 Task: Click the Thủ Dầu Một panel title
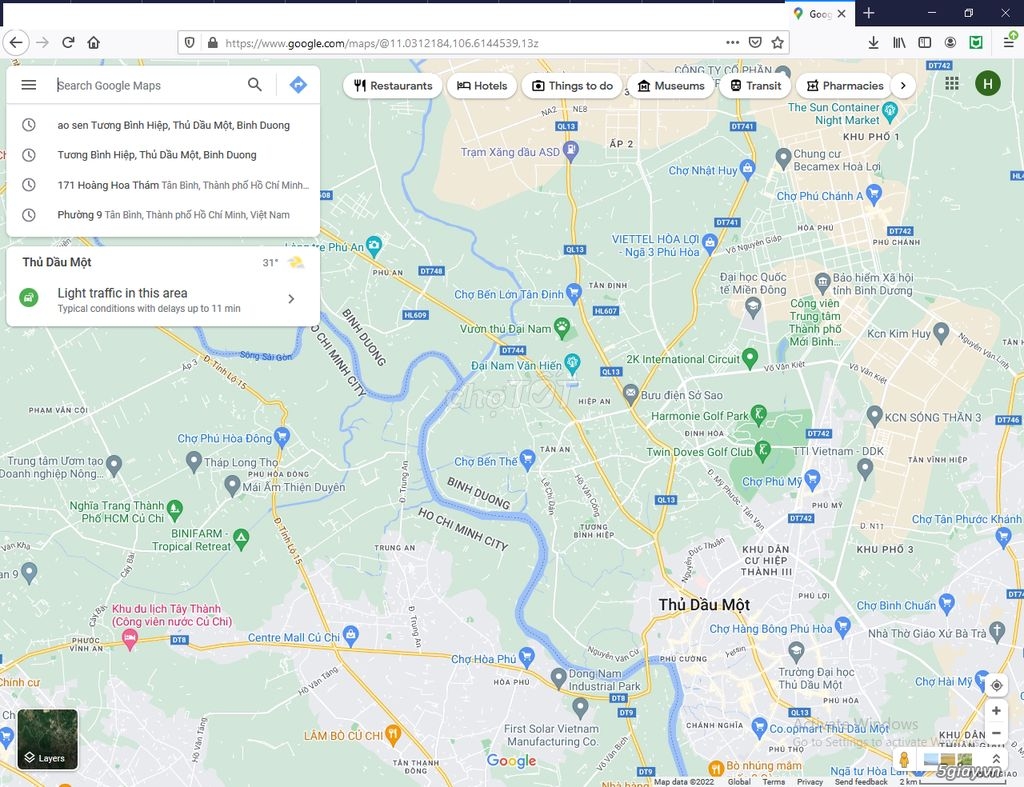click(x=57, y=262)
